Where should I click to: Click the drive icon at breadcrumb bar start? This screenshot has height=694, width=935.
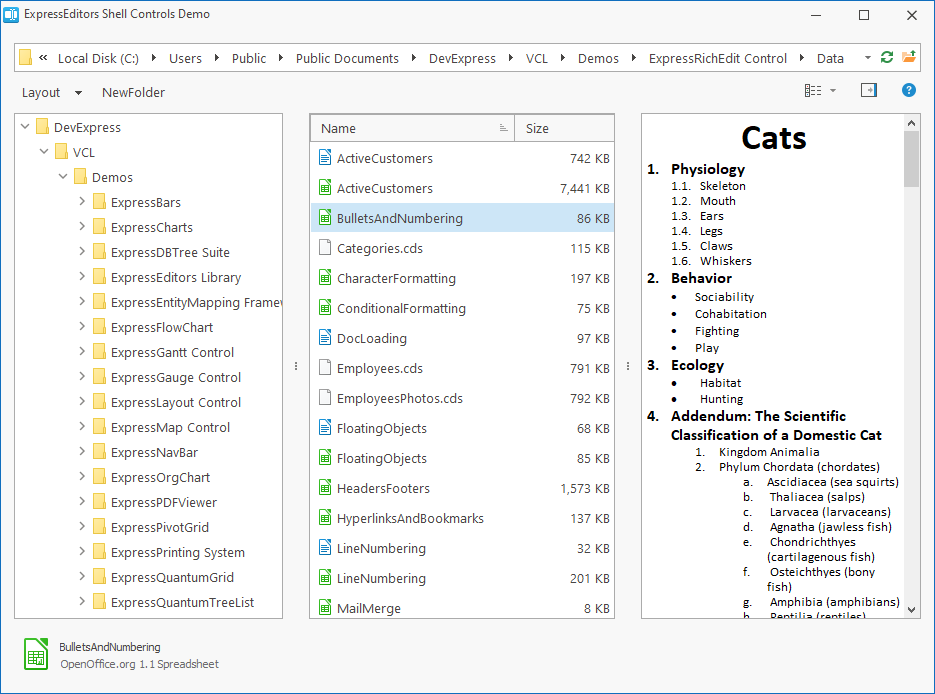click(x=25, y=58)
